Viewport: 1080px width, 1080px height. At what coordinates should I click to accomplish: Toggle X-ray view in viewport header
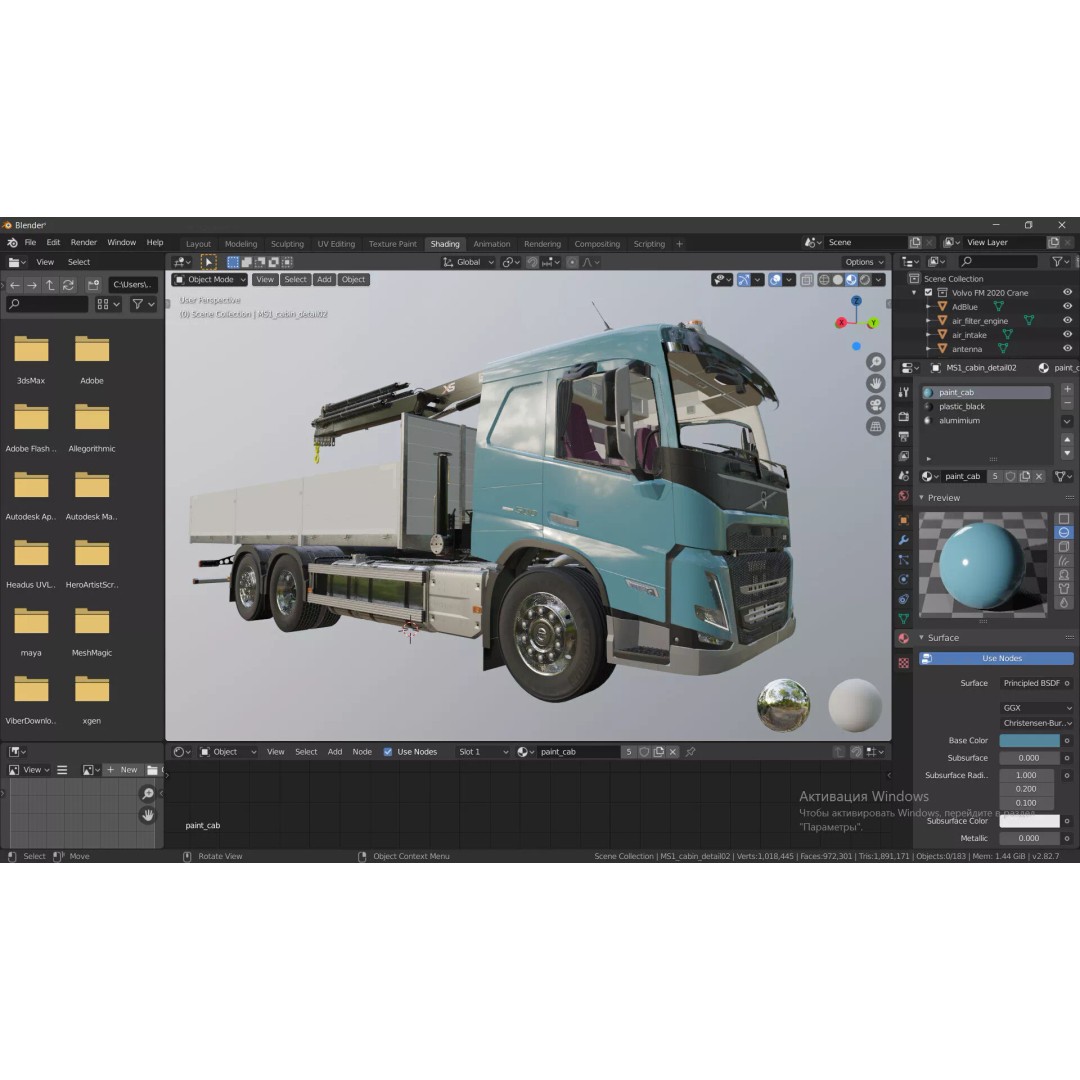pyautogui.click(x=806, y=280)
